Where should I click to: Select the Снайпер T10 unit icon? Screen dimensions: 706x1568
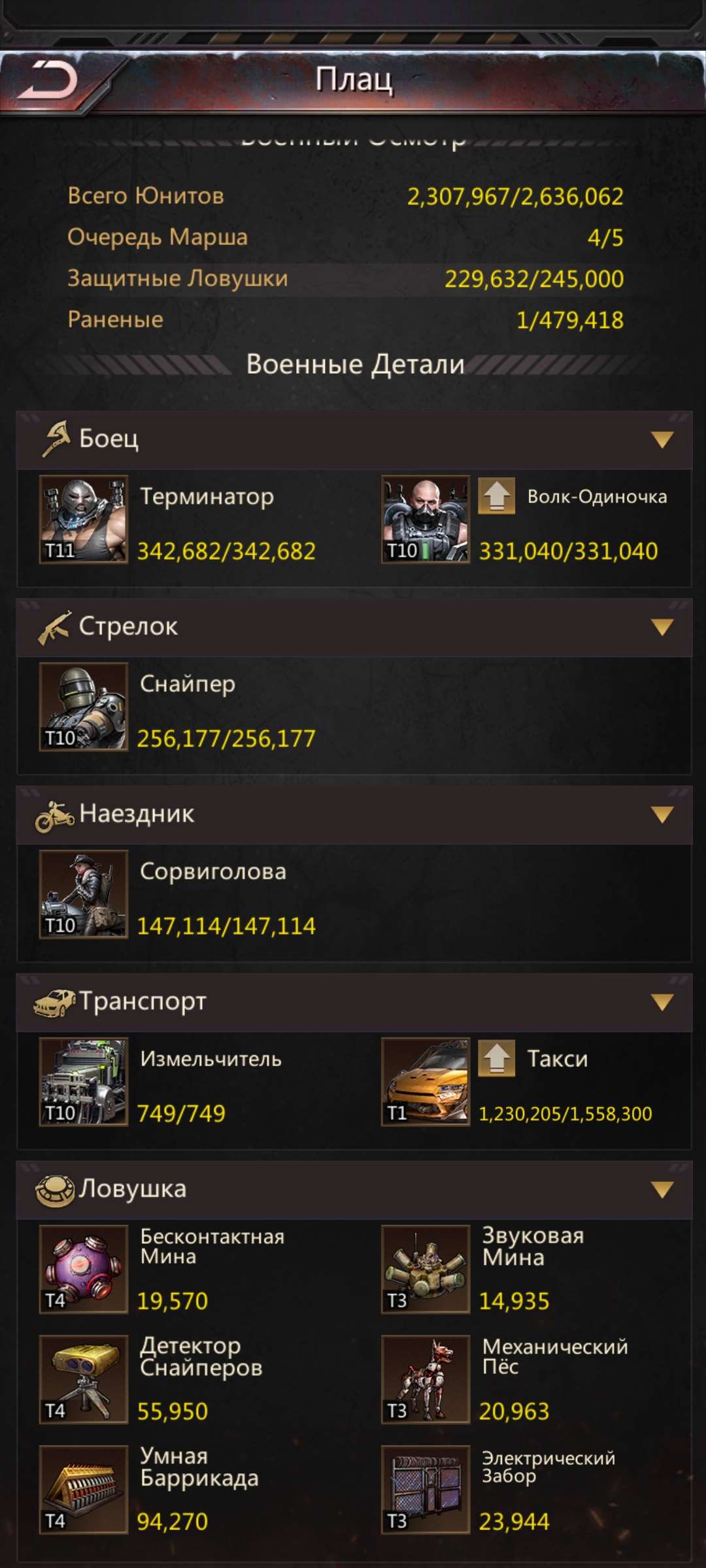coord(84,707)
